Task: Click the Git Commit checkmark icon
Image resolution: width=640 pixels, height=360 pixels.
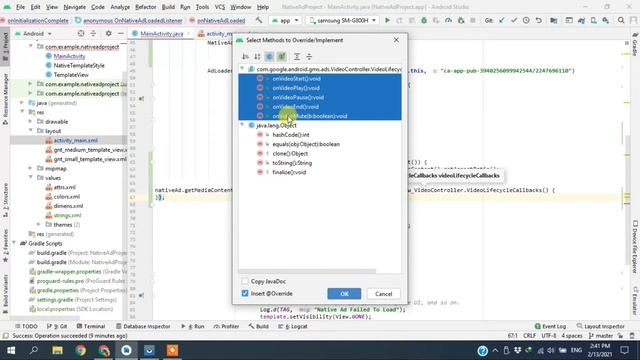Action: coord(514,20)
